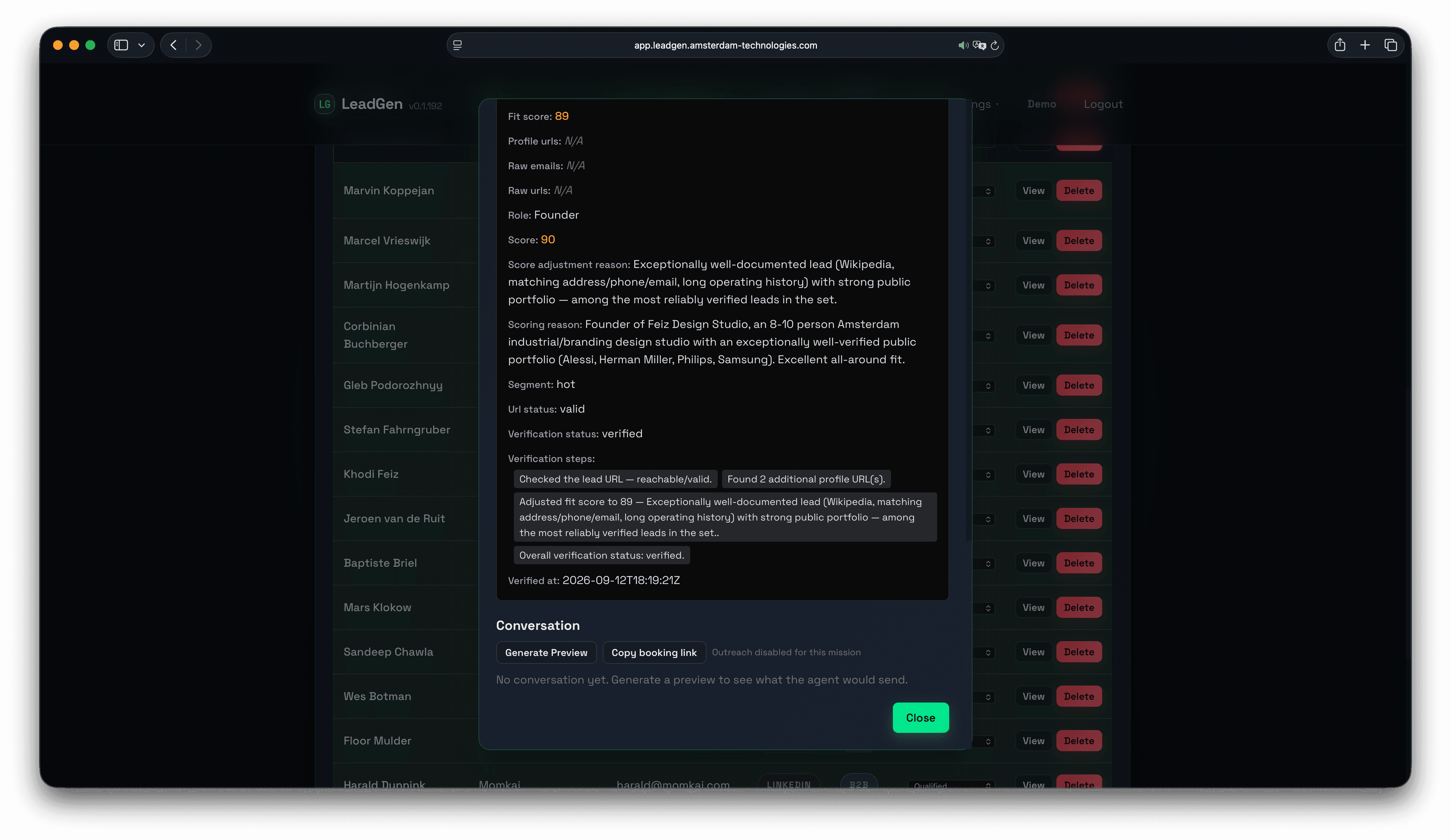Open status dropdown for Marcel Vrieswijk
1451x840 pixels.
pos(984,241)
